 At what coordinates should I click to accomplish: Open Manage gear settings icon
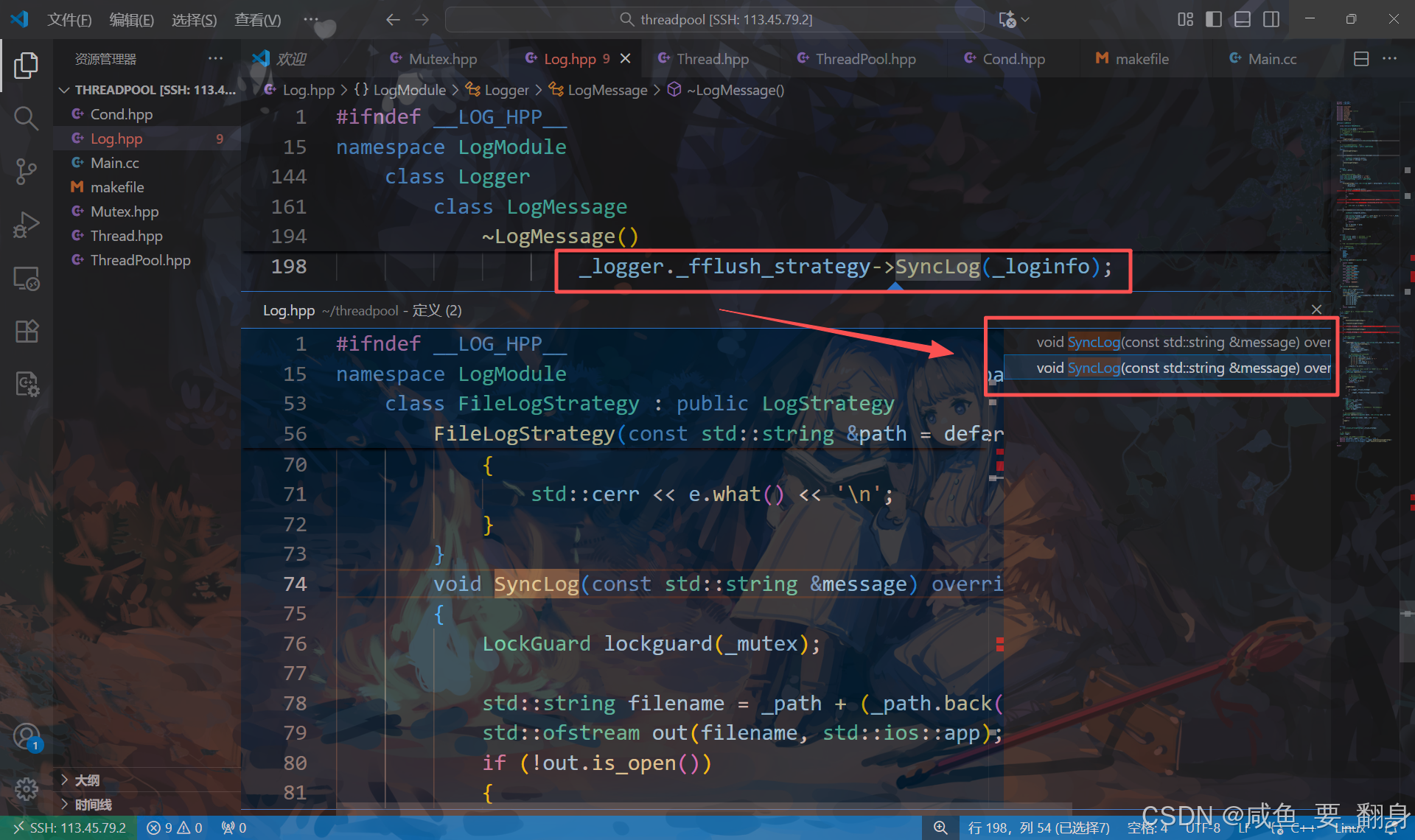[x=26, y=789]
